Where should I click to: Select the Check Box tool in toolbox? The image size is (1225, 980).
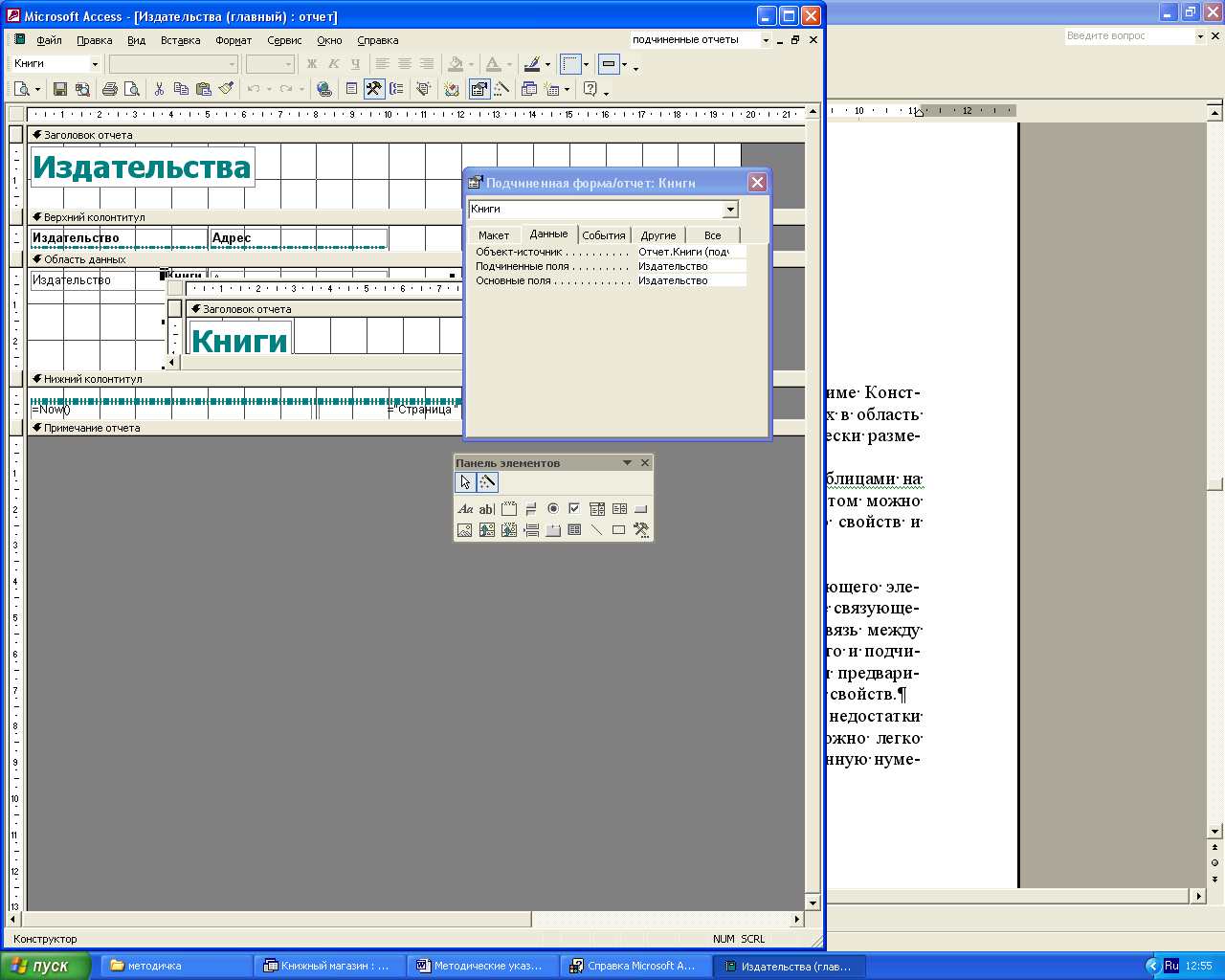[575, 509]
